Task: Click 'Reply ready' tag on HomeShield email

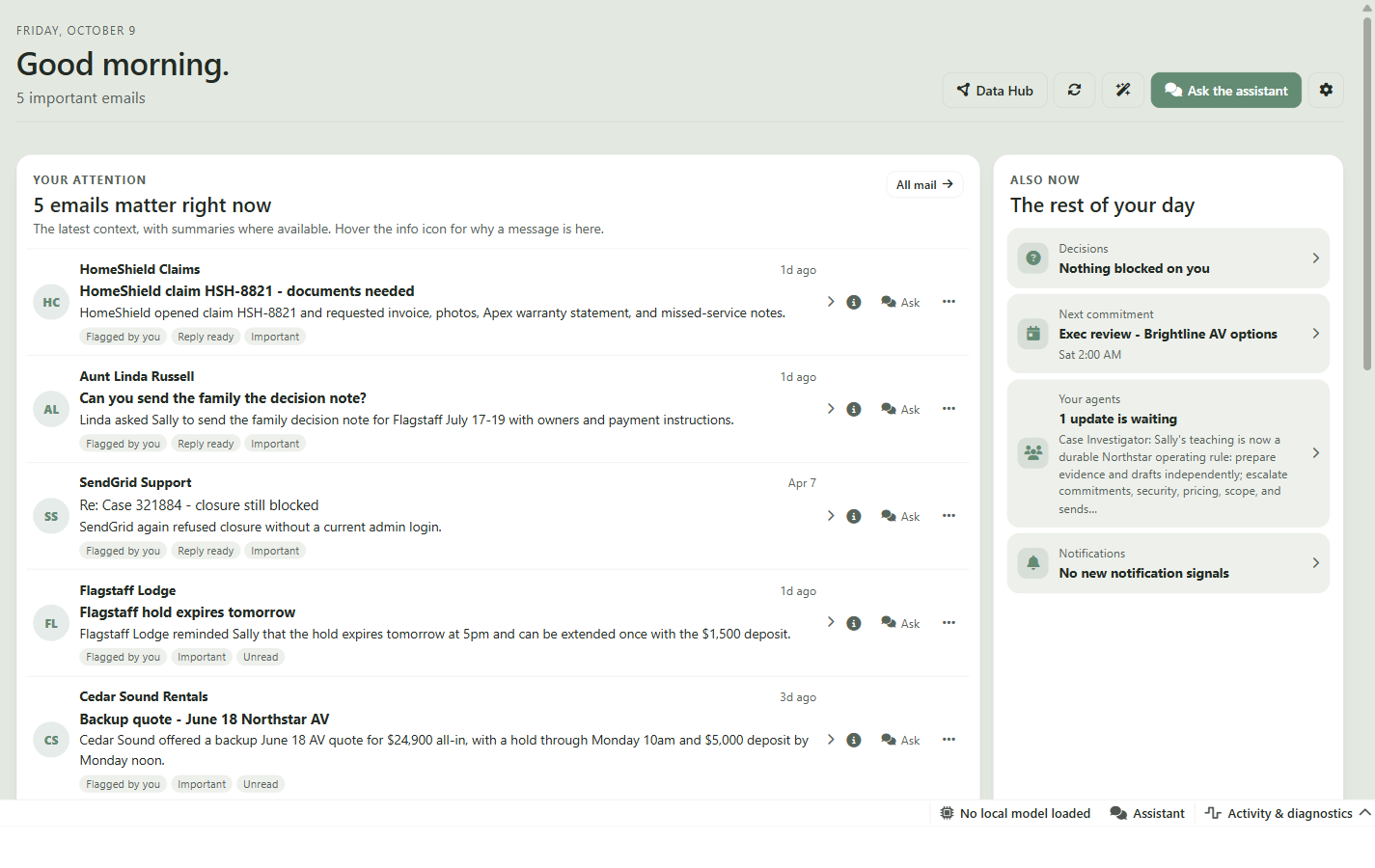Action: click(x=206, y=337)
